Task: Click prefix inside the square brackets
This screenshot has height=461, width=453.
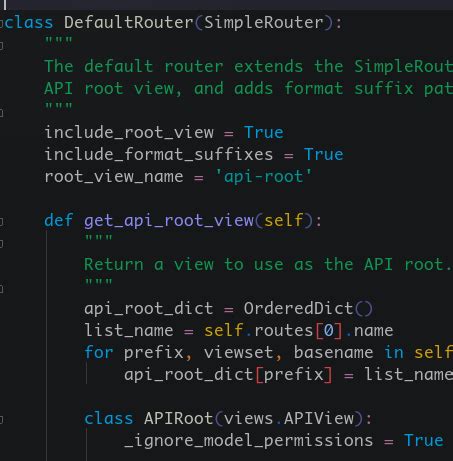Action: (x=294, y=375)
